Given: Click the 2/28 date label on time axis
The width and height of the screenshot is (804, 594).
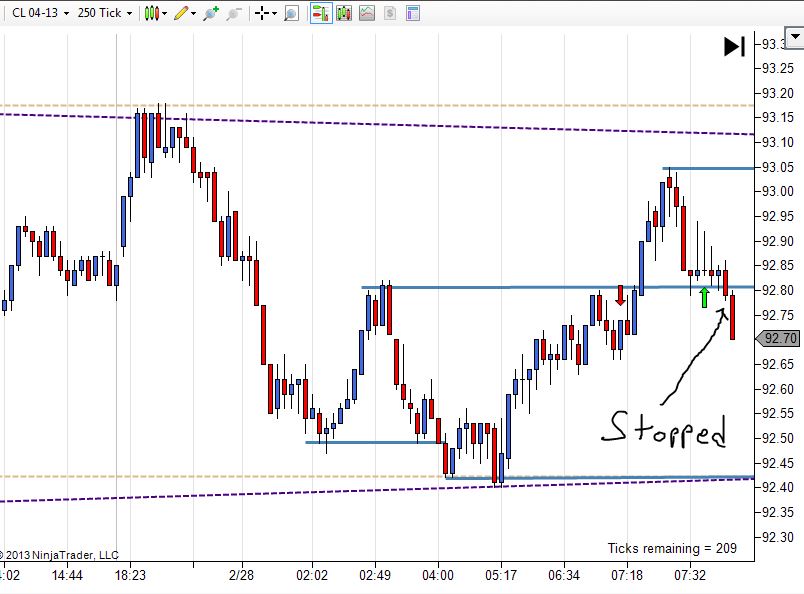Looking at the screenshot, I should pos(241,575).
